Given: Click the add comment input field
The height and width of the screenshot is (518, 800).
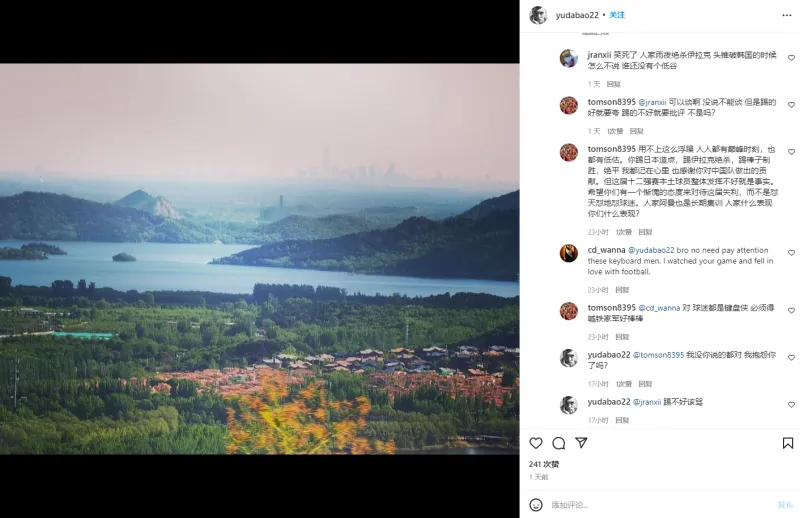Looking at the screenshot, I should coord(661,505).
